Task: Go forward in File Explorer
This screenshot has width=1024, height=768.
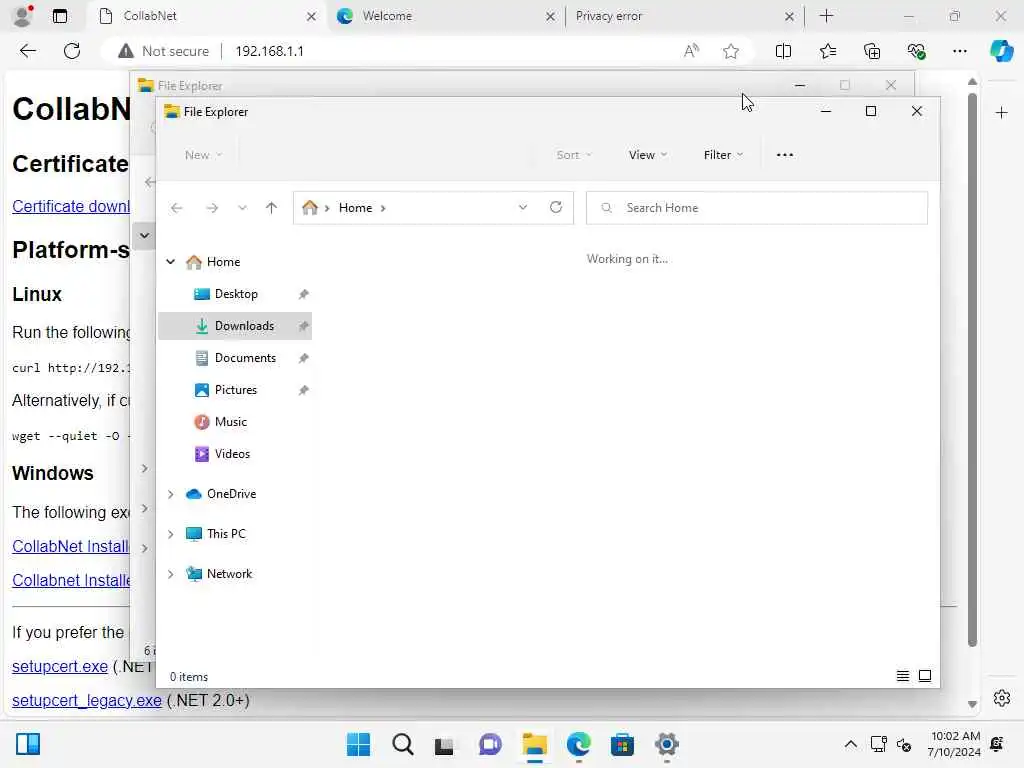Action: click(x=212, y=208)
